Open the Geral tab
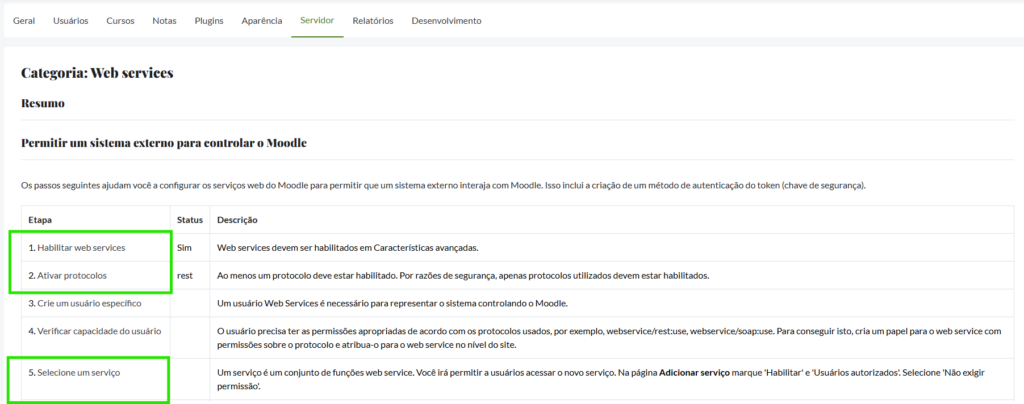Viewport: 1024px width, 404px height. point(24,20)
